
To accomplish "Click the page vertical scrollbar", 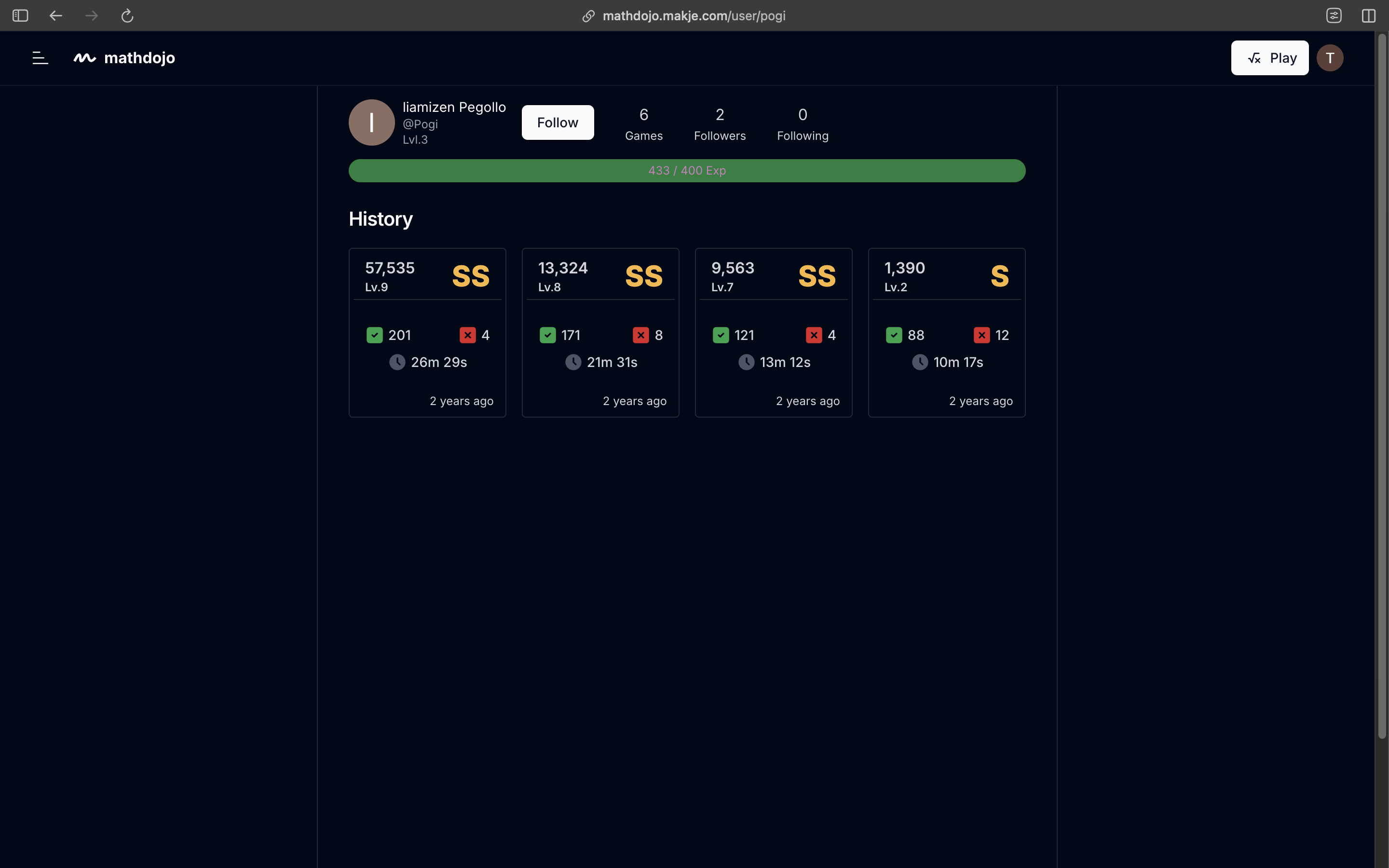I will (1382, 386).
